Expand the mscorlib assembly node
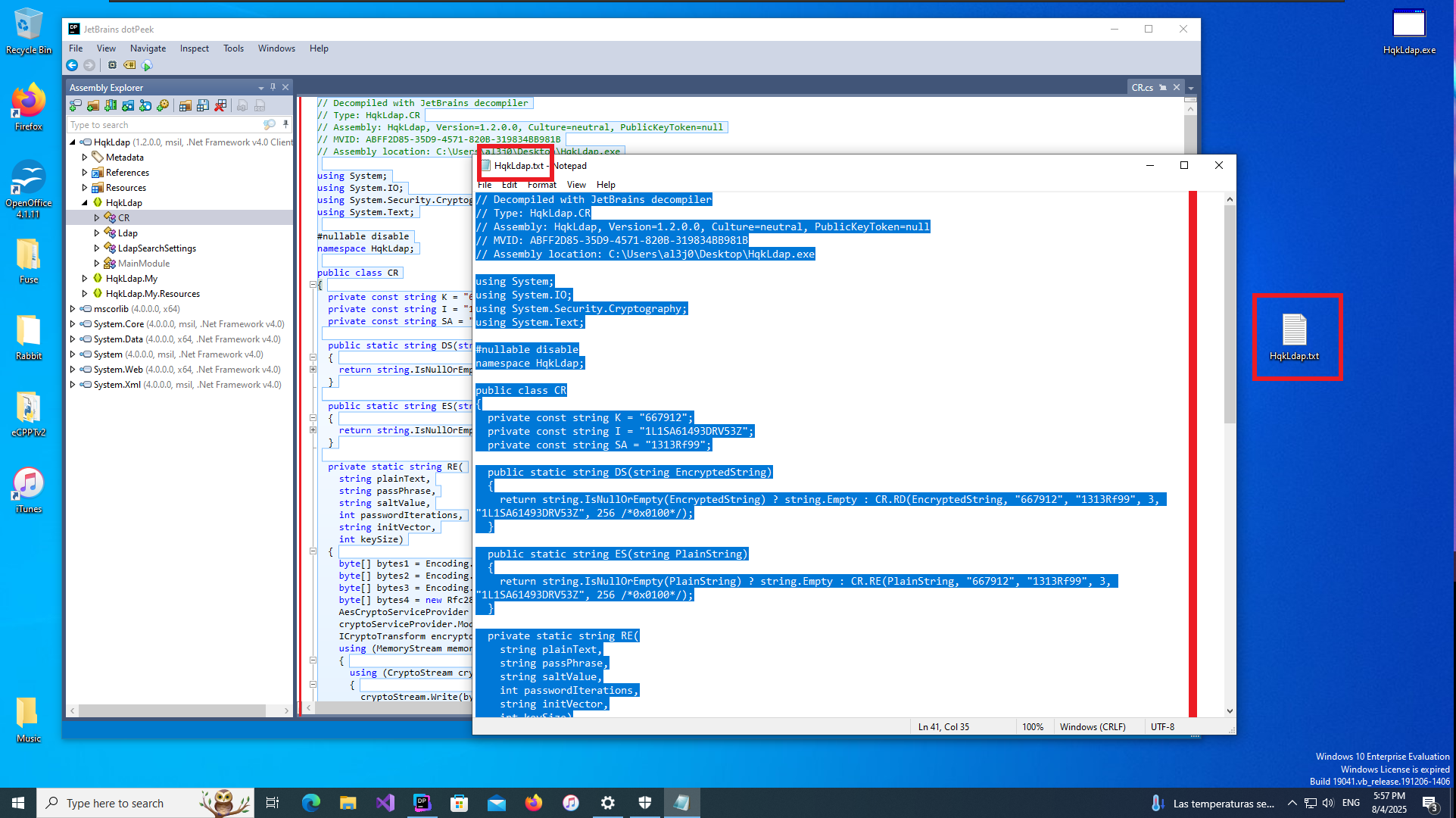Image resolution: width=1456 pixels, height=818 pixels. click(x=73, y=309)
